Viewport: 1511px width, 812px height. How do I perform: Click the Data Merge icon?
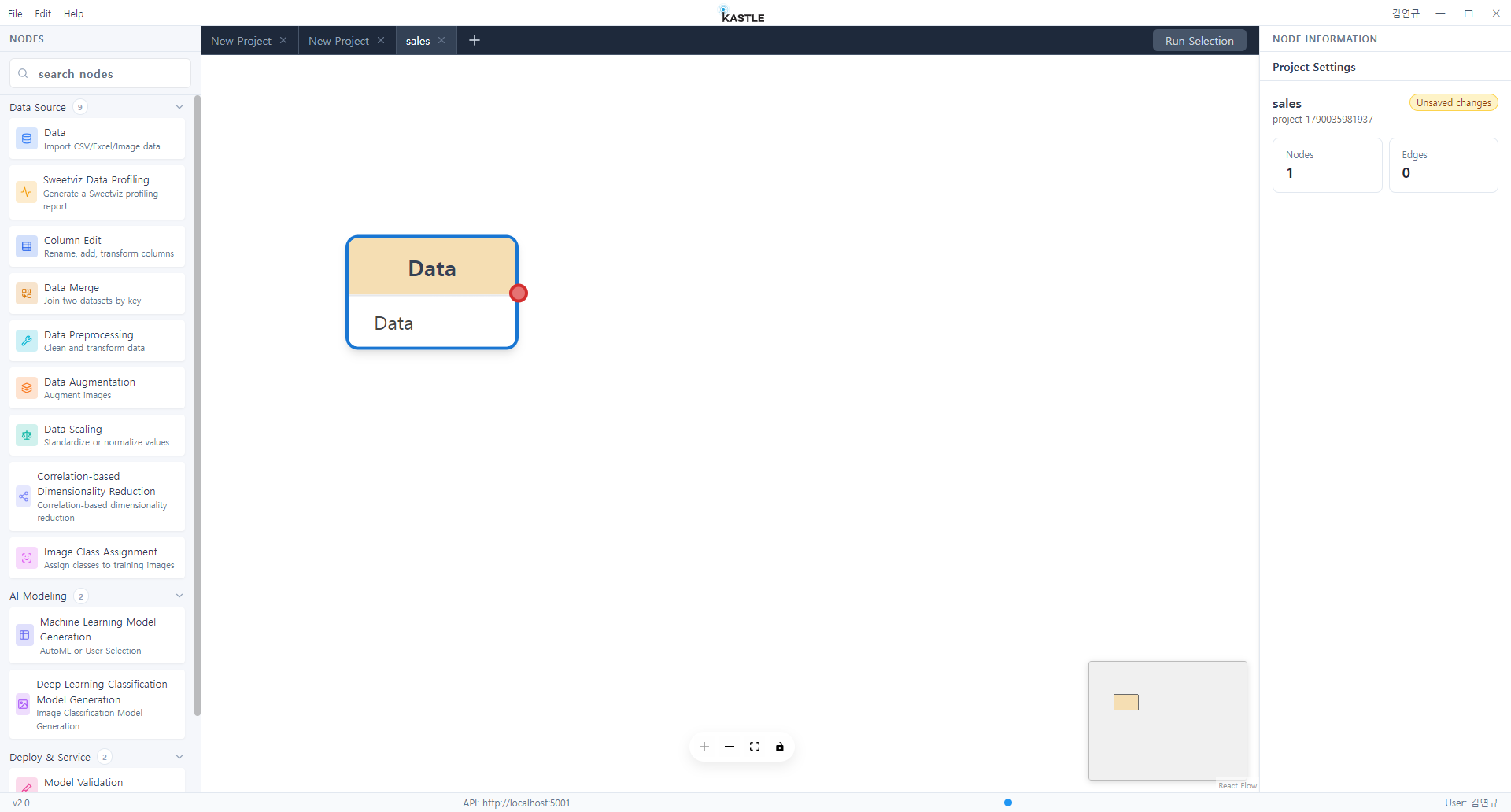(x=27, y=293)
